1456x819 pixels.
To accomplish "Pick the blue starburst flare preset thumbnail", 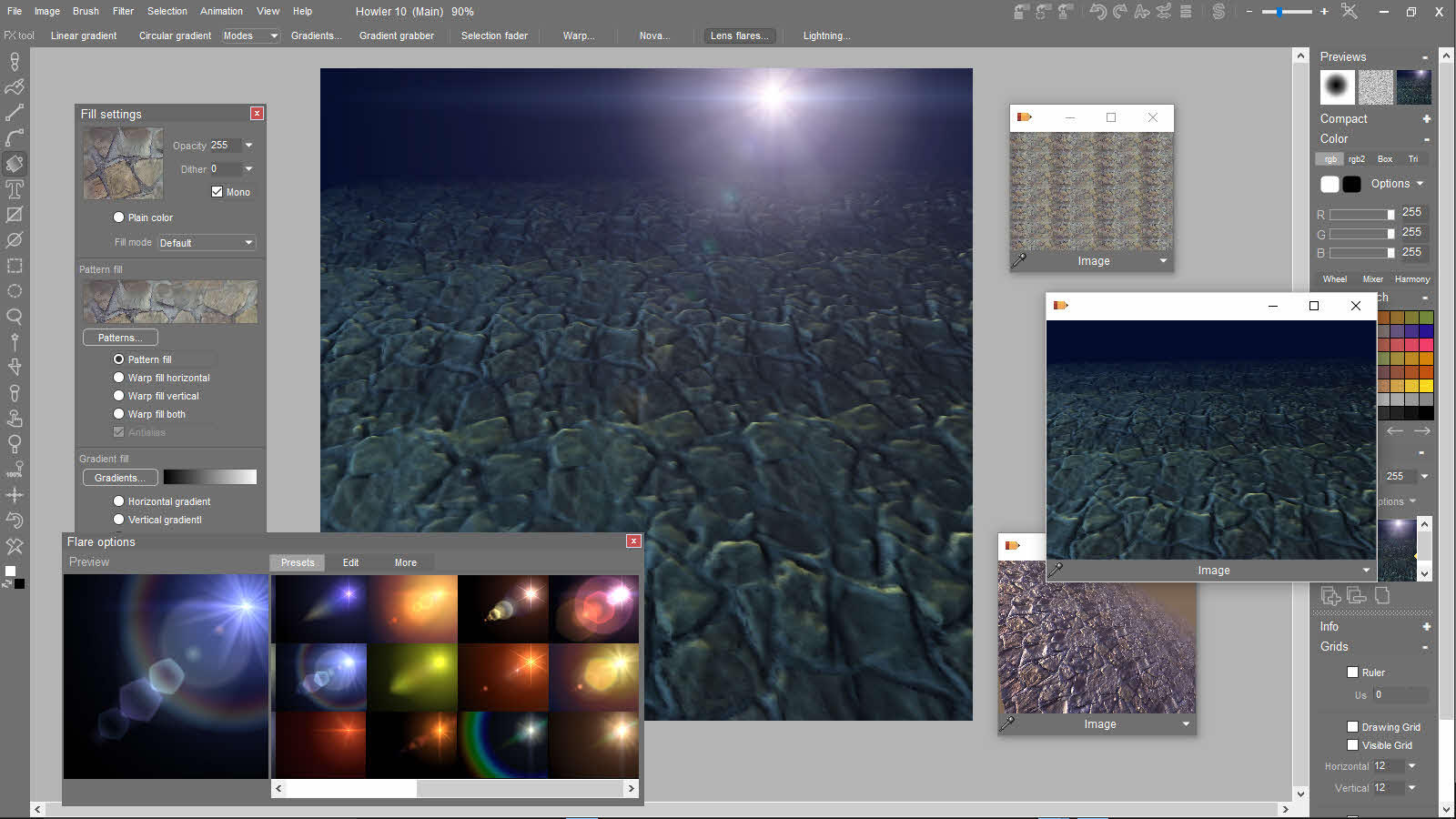I will [x=319, y=608].
